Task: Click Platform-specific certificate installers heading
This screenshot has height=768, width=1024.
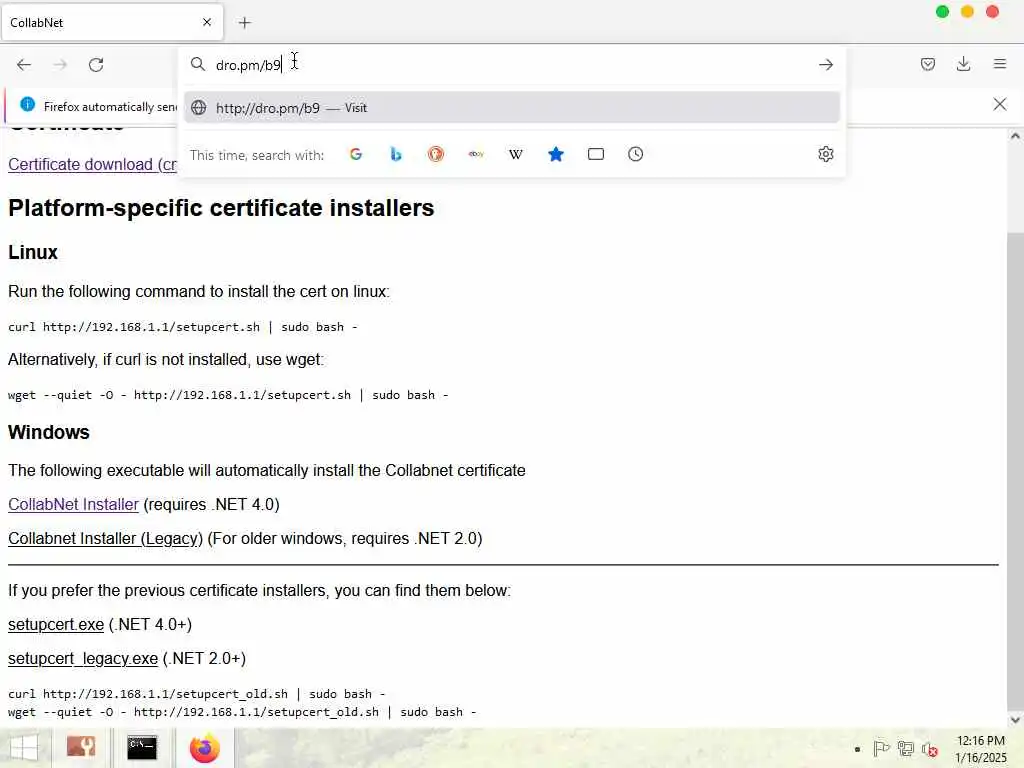Action: click(221, 208)
